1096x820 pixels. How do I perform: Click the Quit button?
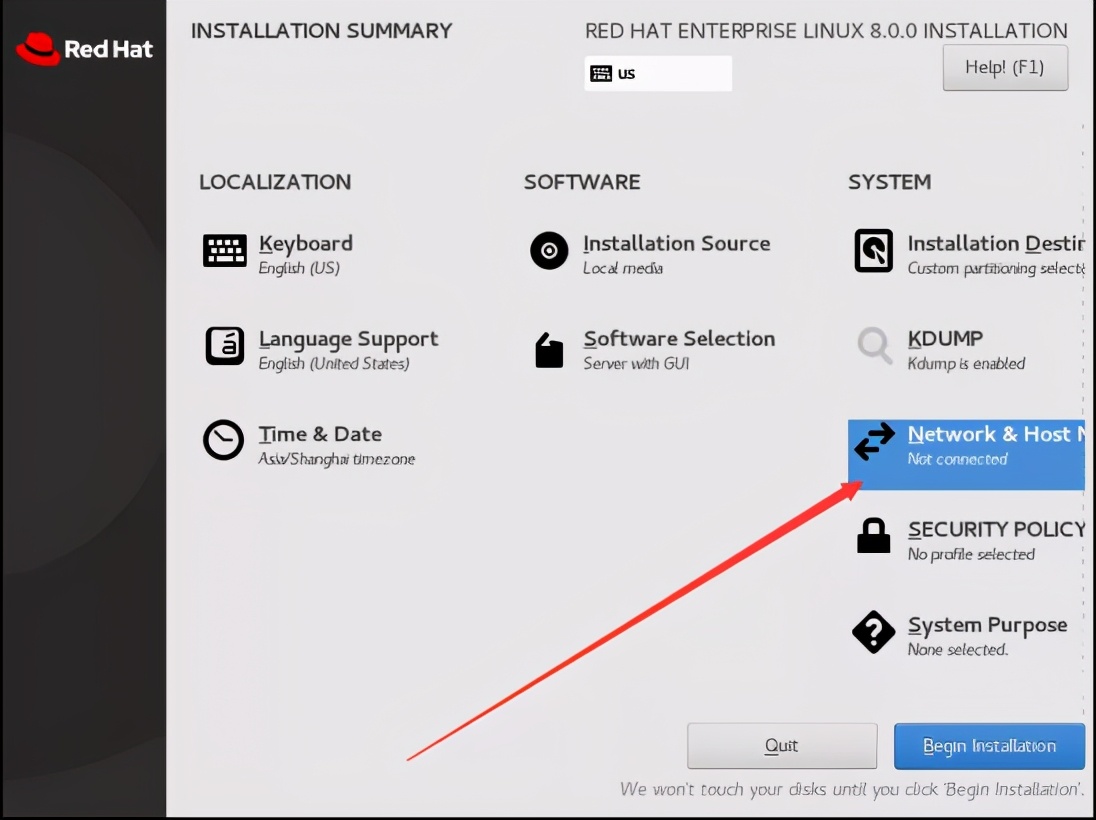click(x=781, y=746)
